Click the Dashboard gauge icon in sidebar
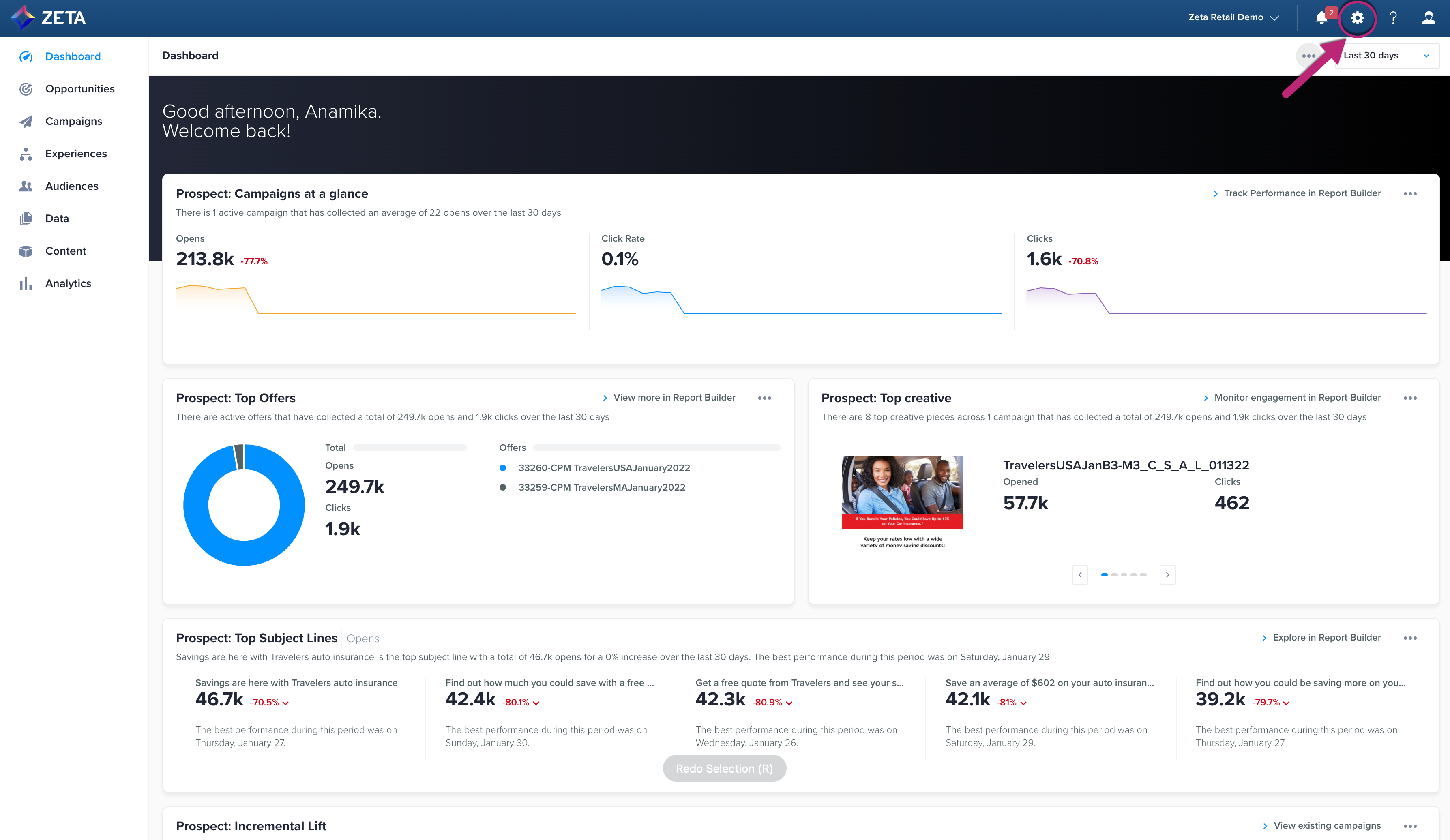 click(x=26, y=56)
